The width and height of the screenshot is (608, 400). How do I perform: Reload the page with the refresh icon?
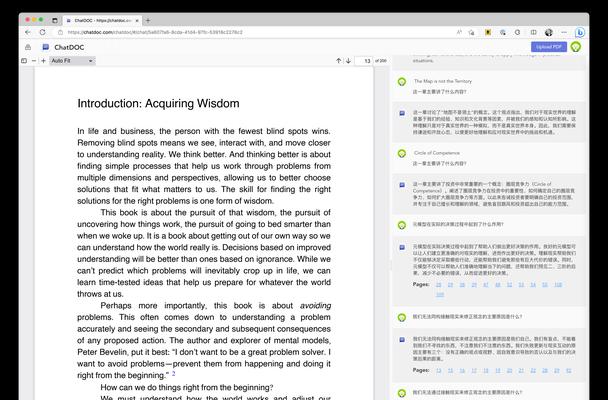click(x=42, y=32)
